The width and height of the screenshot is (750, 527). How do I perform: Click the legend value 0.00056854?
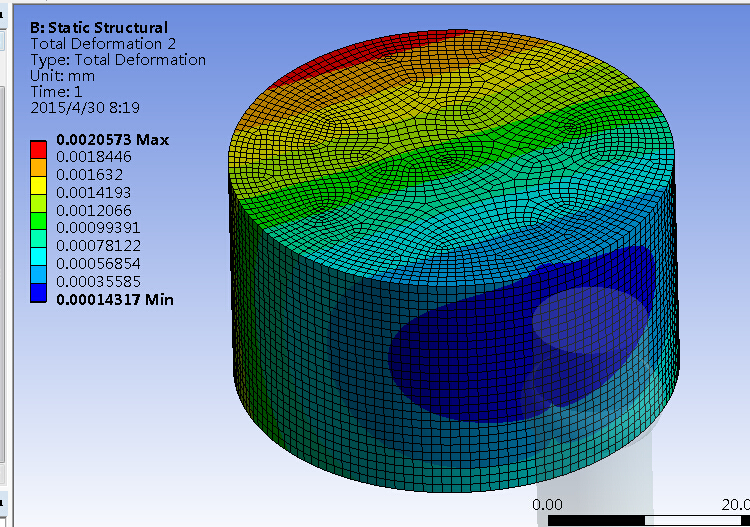point(98,264)
